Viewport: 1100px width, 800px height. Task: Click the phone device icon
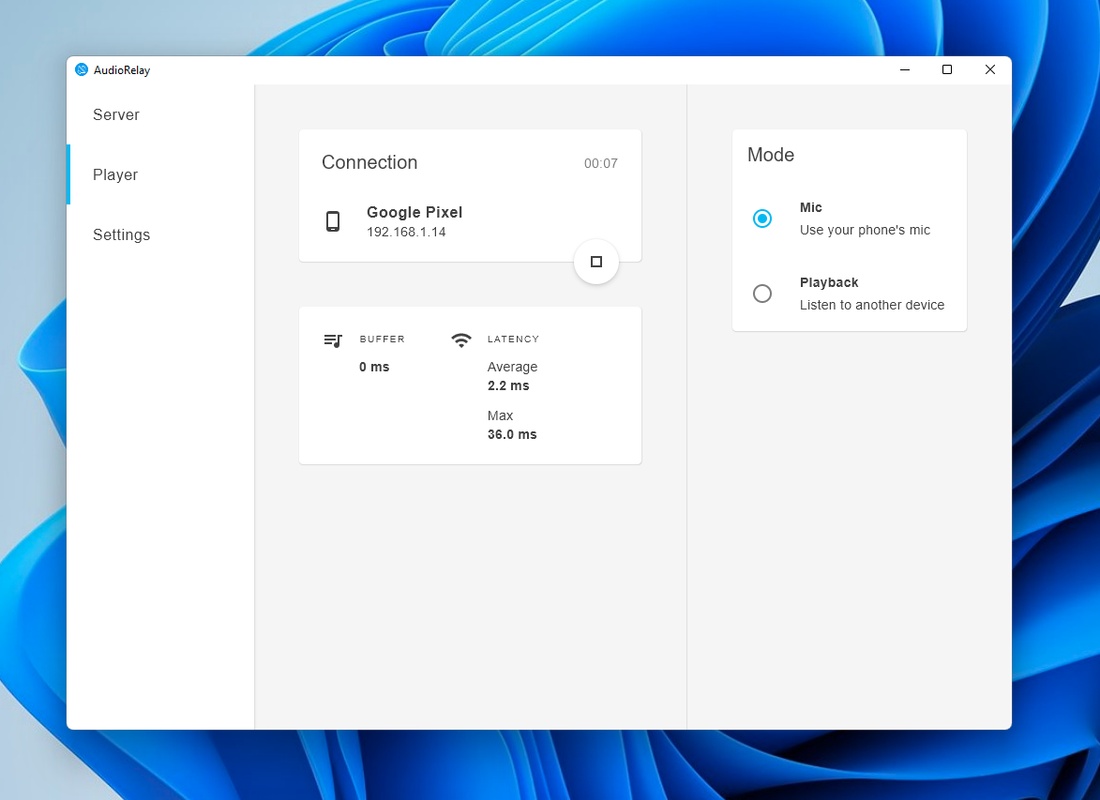coord(333,221)
